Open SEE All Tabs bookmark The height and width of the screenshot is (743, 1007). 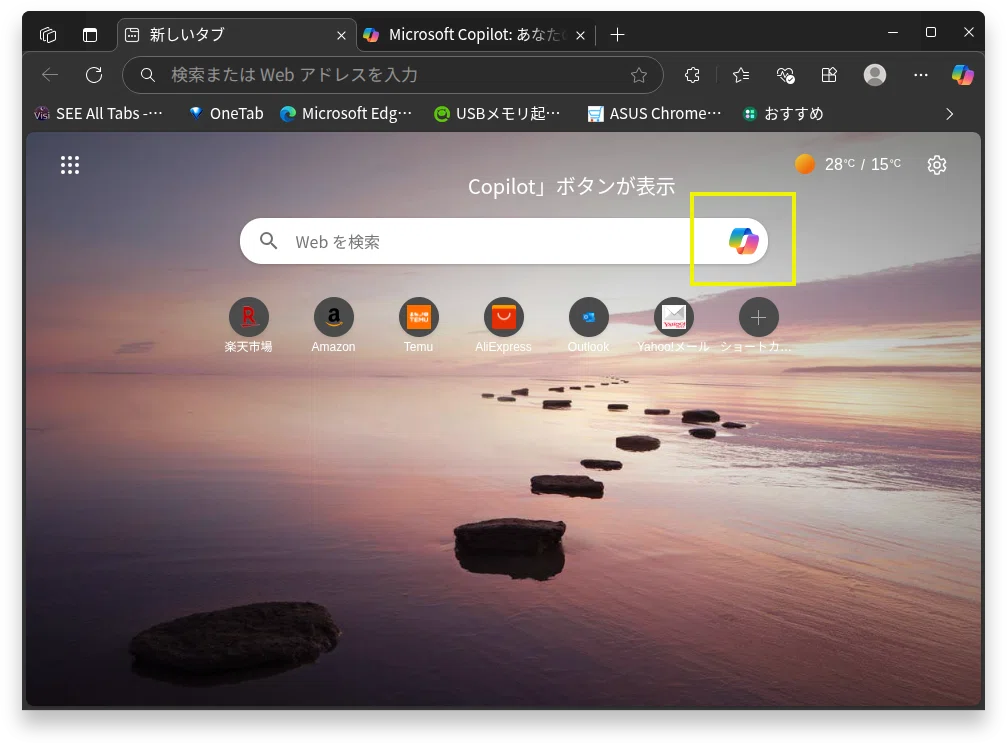click(x=98, y=114)
